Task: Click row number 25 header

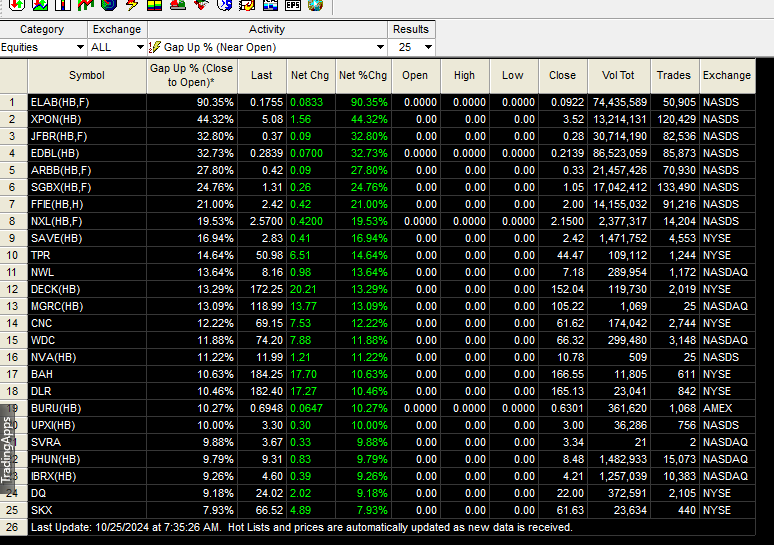Action: [x=13, y=510]
